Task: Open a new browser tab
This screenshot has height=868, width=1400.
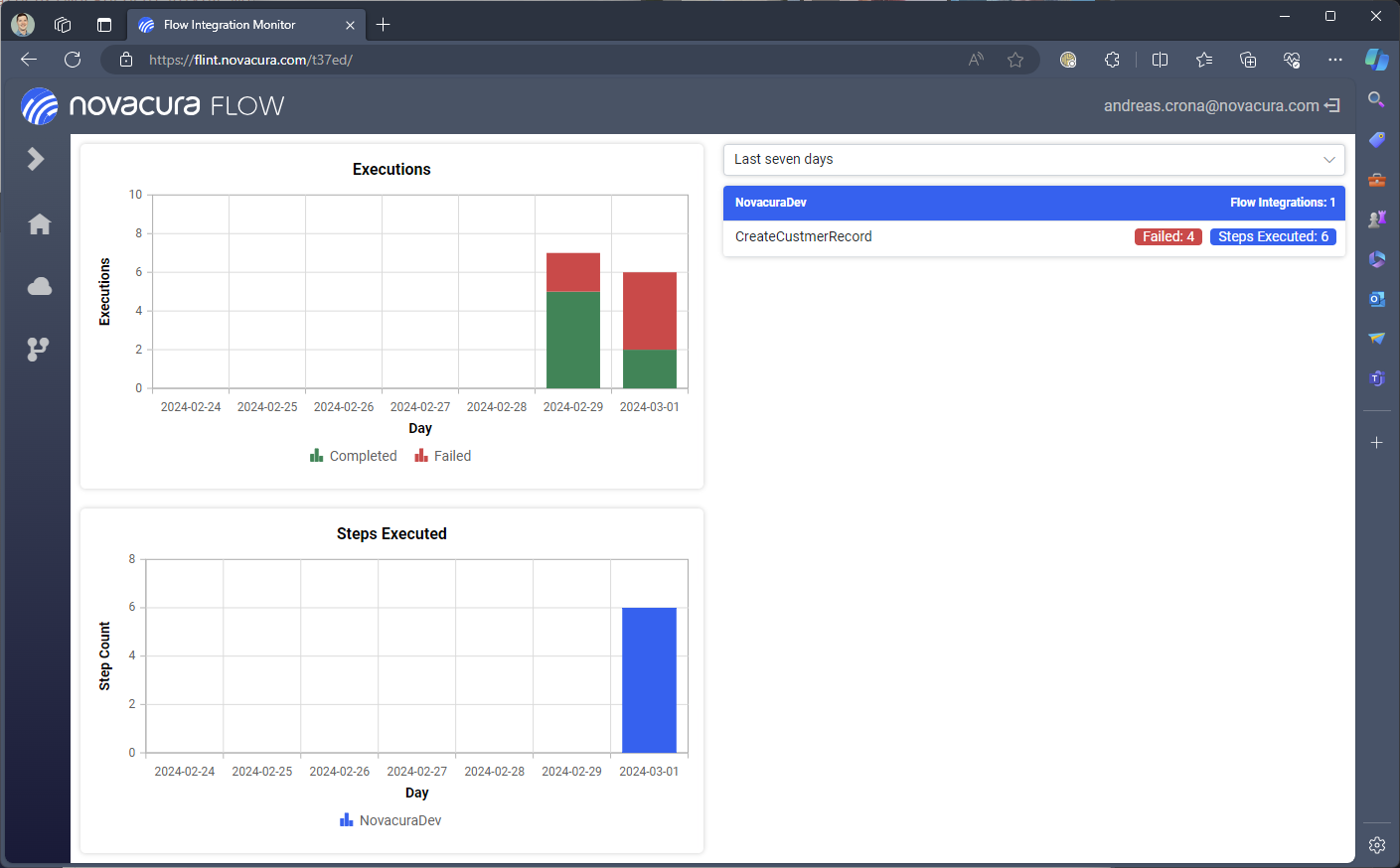Action: tap(384, 25)
